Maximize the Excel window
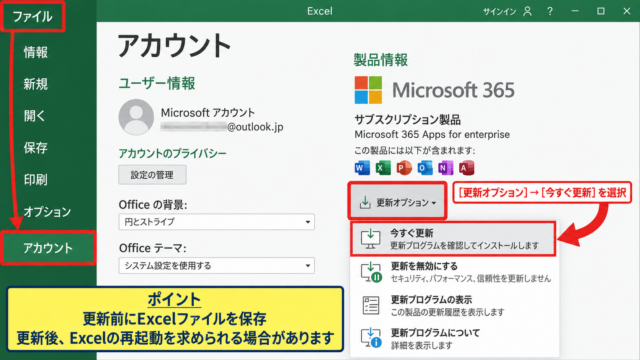 tap(601, 11)
